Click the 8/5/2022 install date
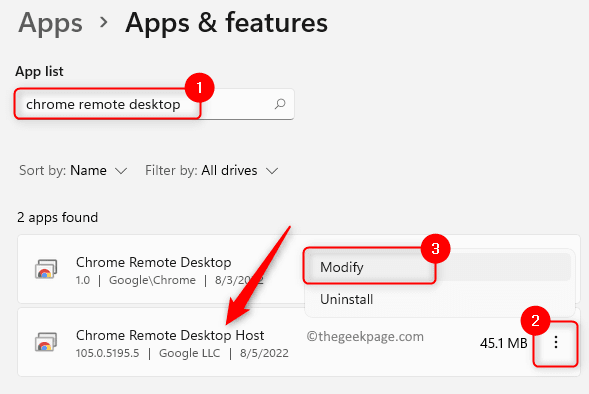Viewport: 589px width, 394px height. (264, 353)
